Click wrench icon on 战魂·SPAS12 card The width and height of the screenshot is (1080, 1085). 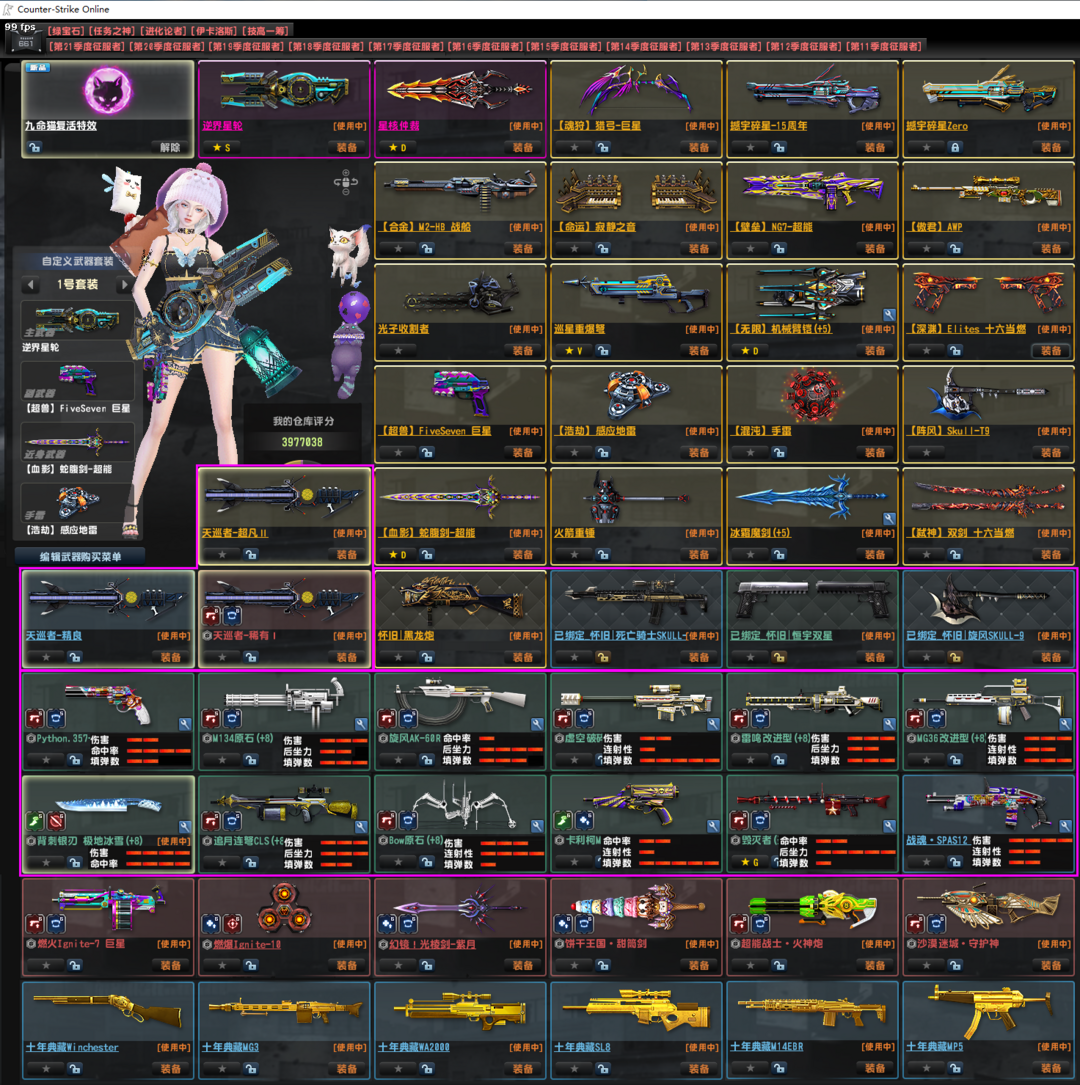tap(1065, 826)
